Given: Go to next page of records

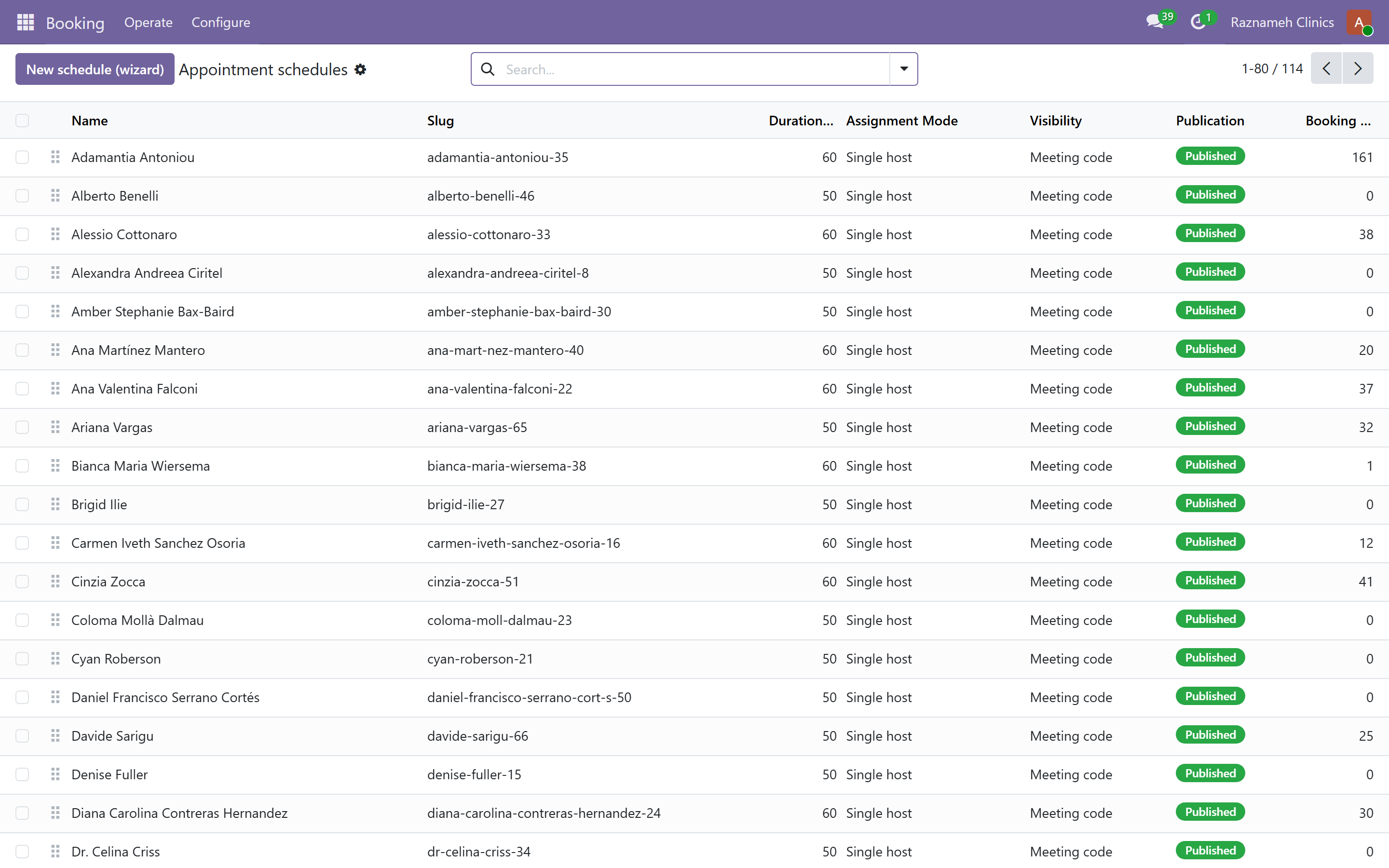Looking at the screenshot, I should (1358, 69).
